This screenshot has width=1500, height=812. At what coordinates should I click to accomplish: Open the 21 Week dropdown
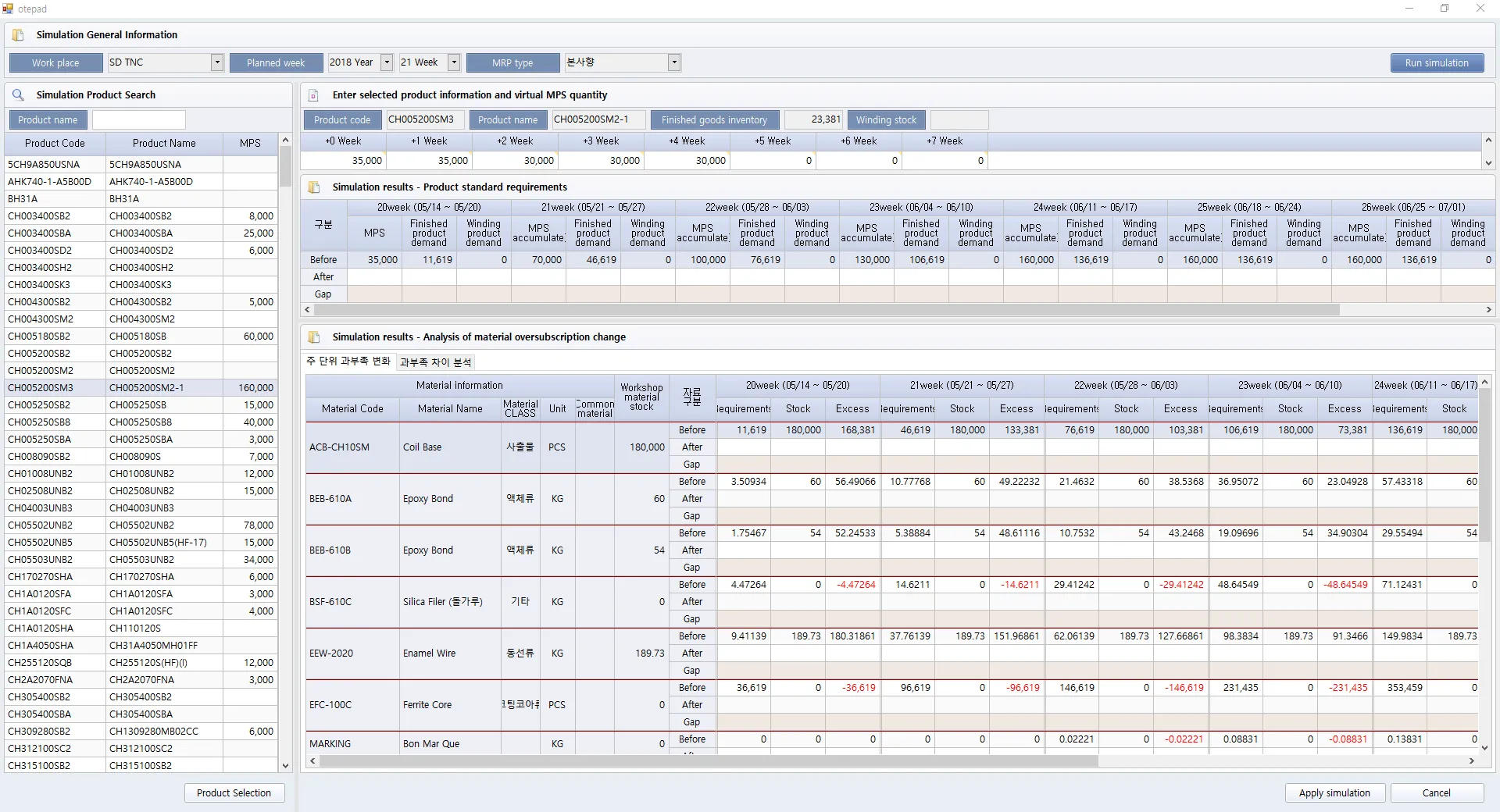454,62
